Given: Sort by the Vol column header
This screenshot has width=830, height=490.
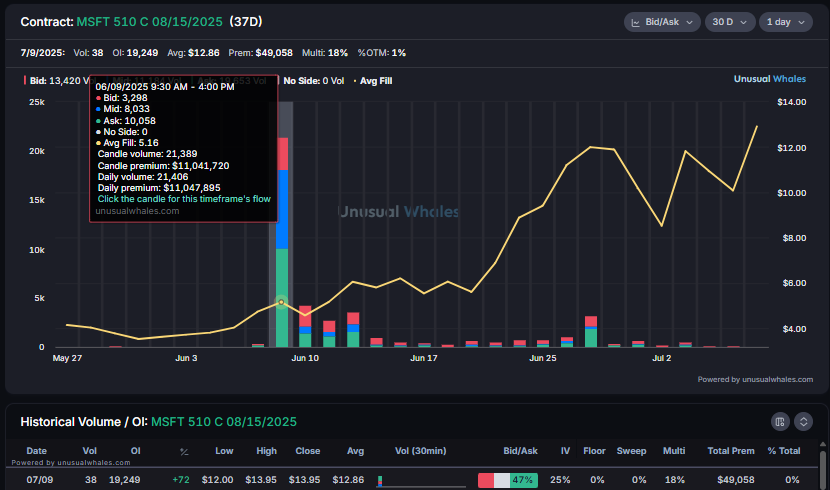Looking at the screenshot, I should [89, 451].
